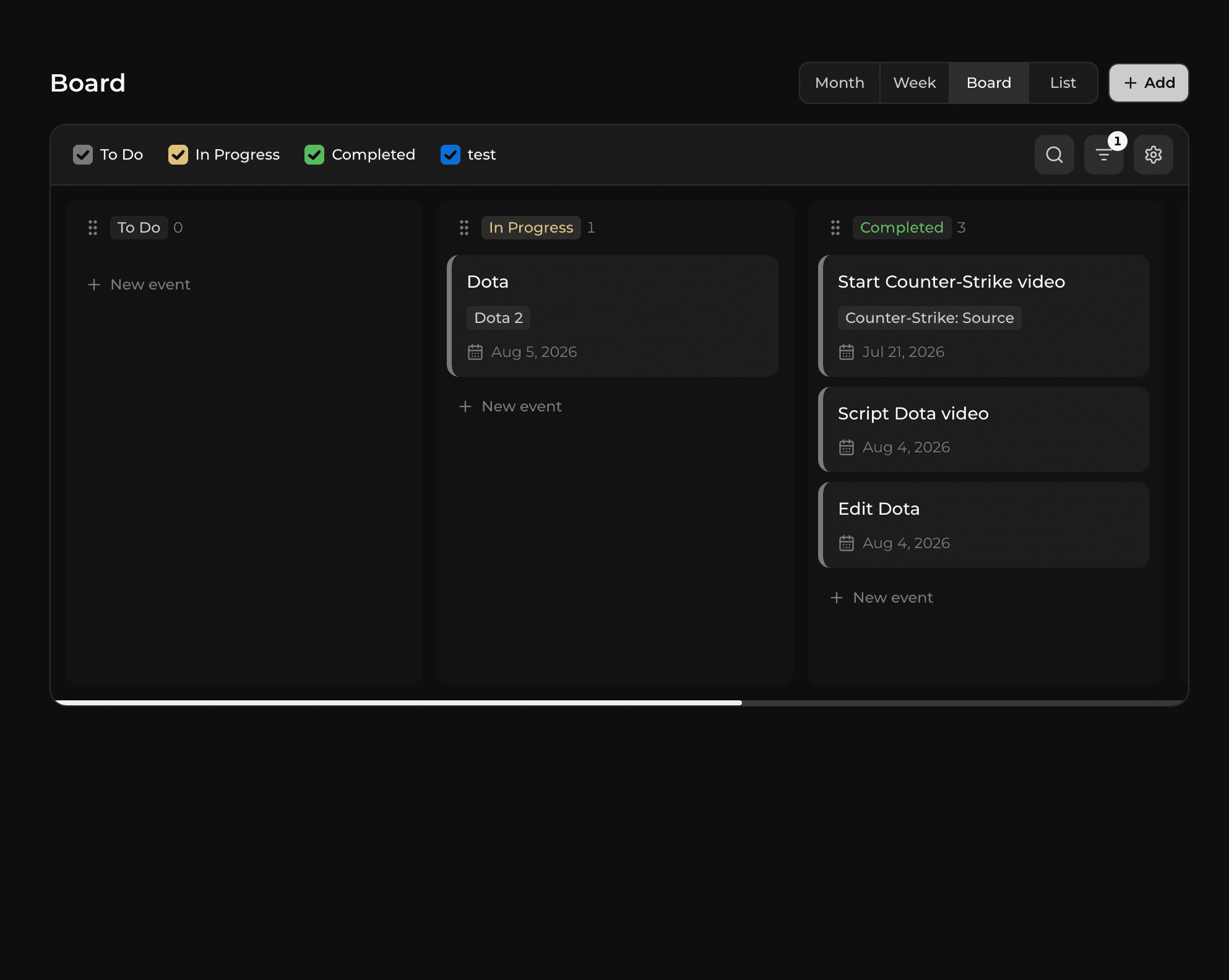Click the Aug 5, 2026 date
The image size is (1229, 980).
tap(534, 352)
